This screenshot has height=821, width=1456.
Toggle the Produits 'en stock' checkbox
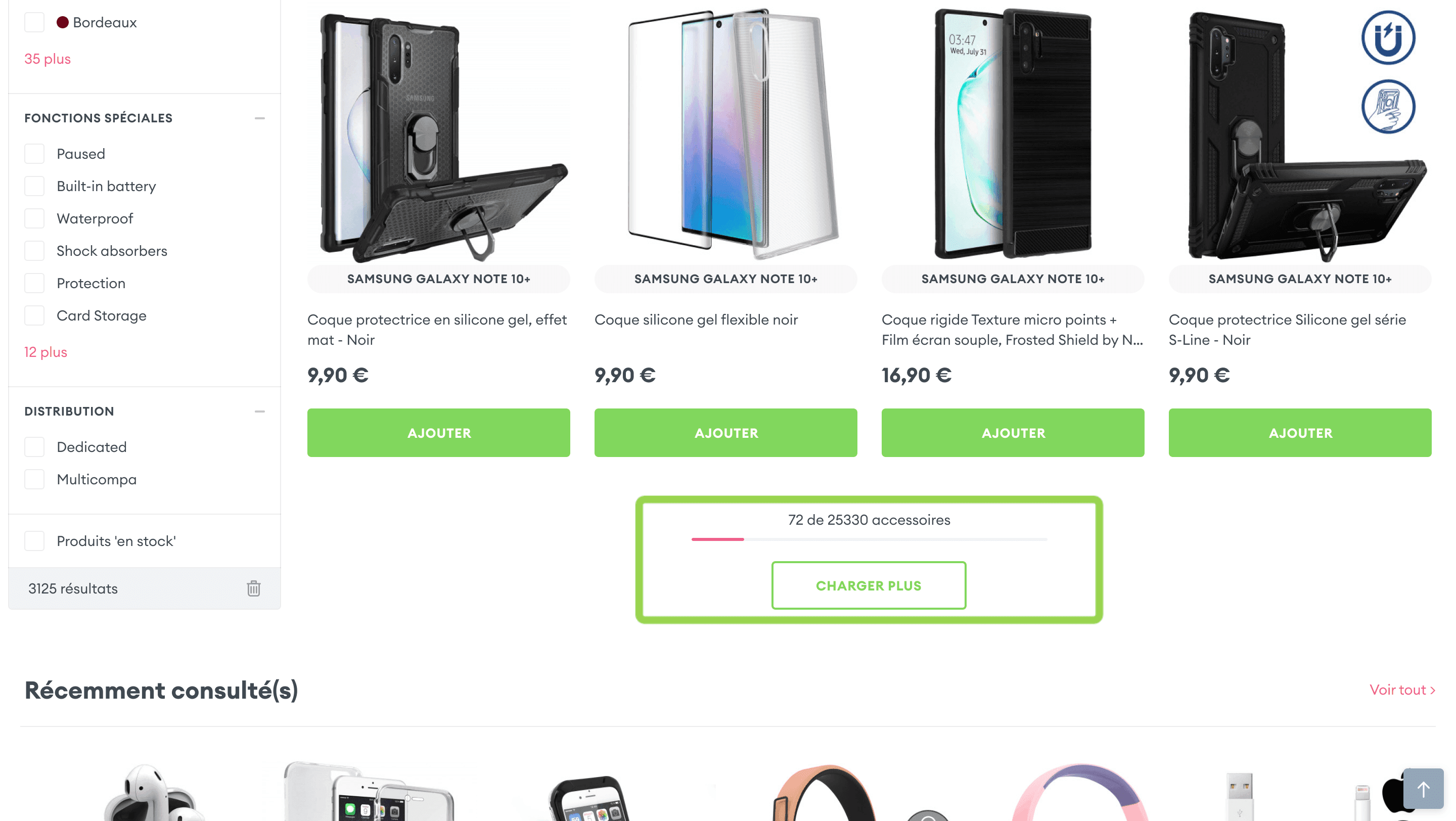pyautogui.click(x=34, y=541)
